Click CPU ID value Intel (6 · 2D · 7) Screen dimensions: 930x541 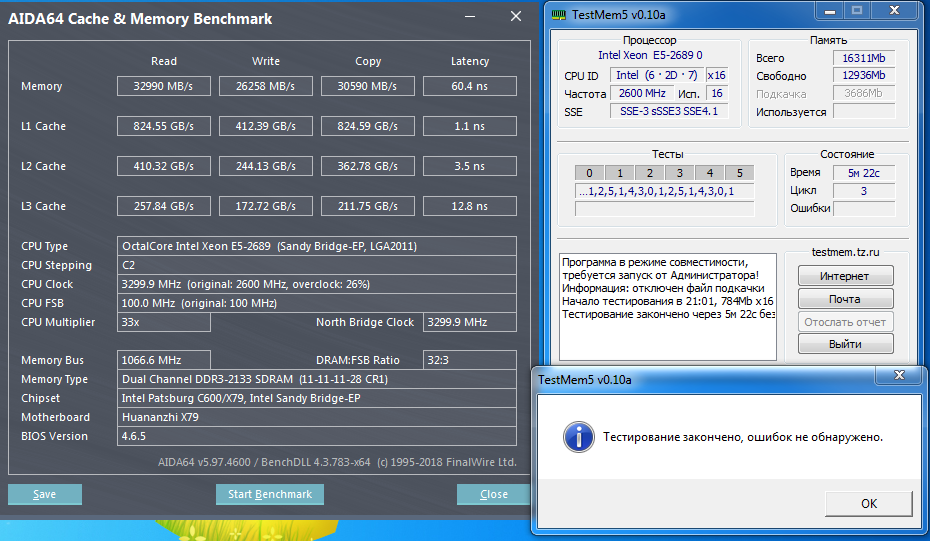[x=657, y=75]
